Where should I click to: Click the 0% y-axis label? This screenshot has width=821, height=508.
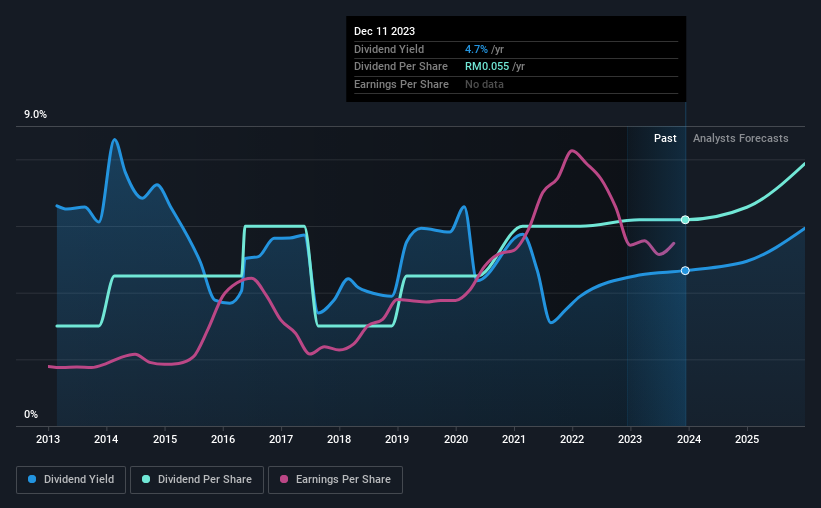(31, 414)
